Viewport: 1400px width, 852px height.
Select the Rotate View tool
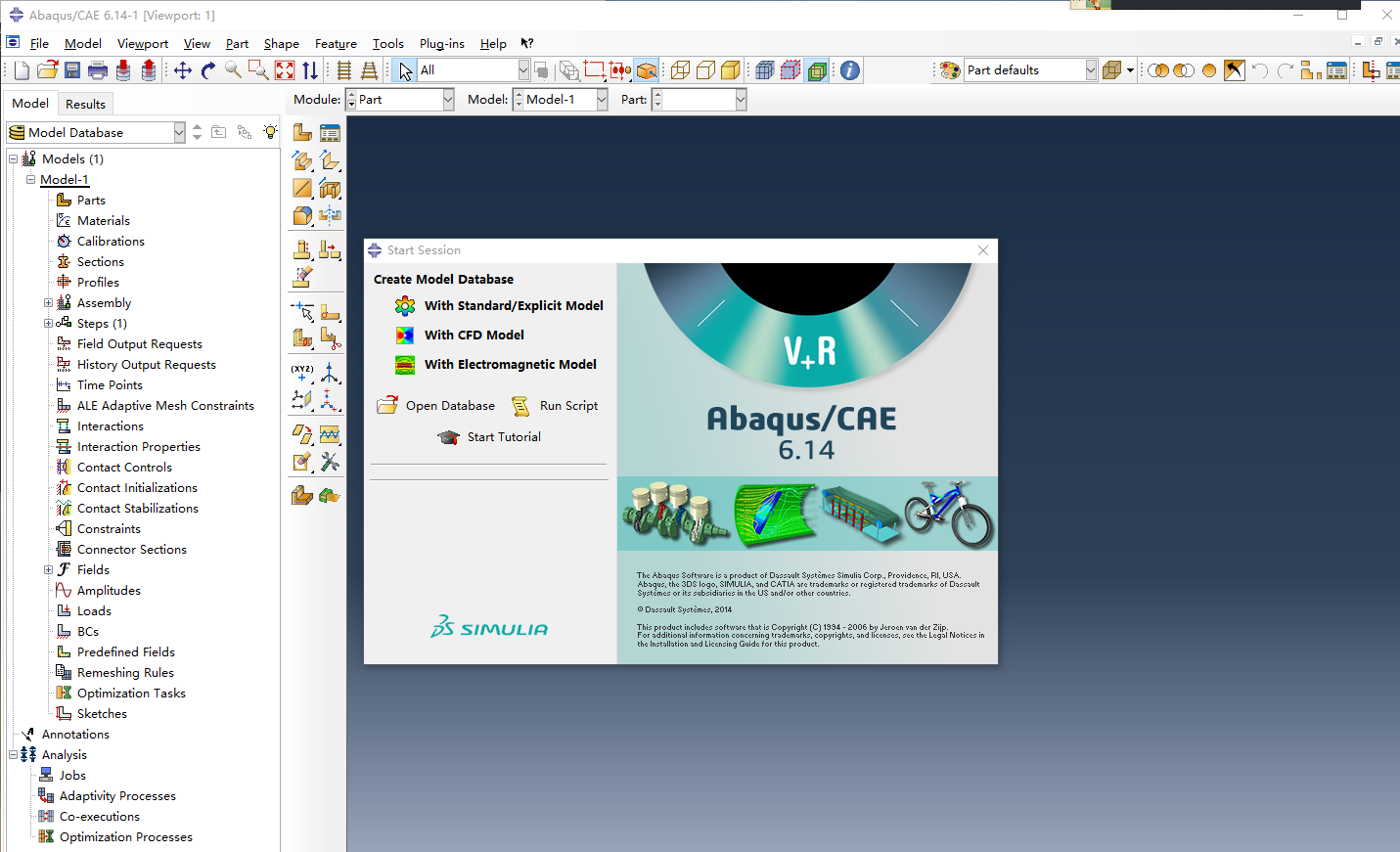pyautogui.click(x=207, y=70)
